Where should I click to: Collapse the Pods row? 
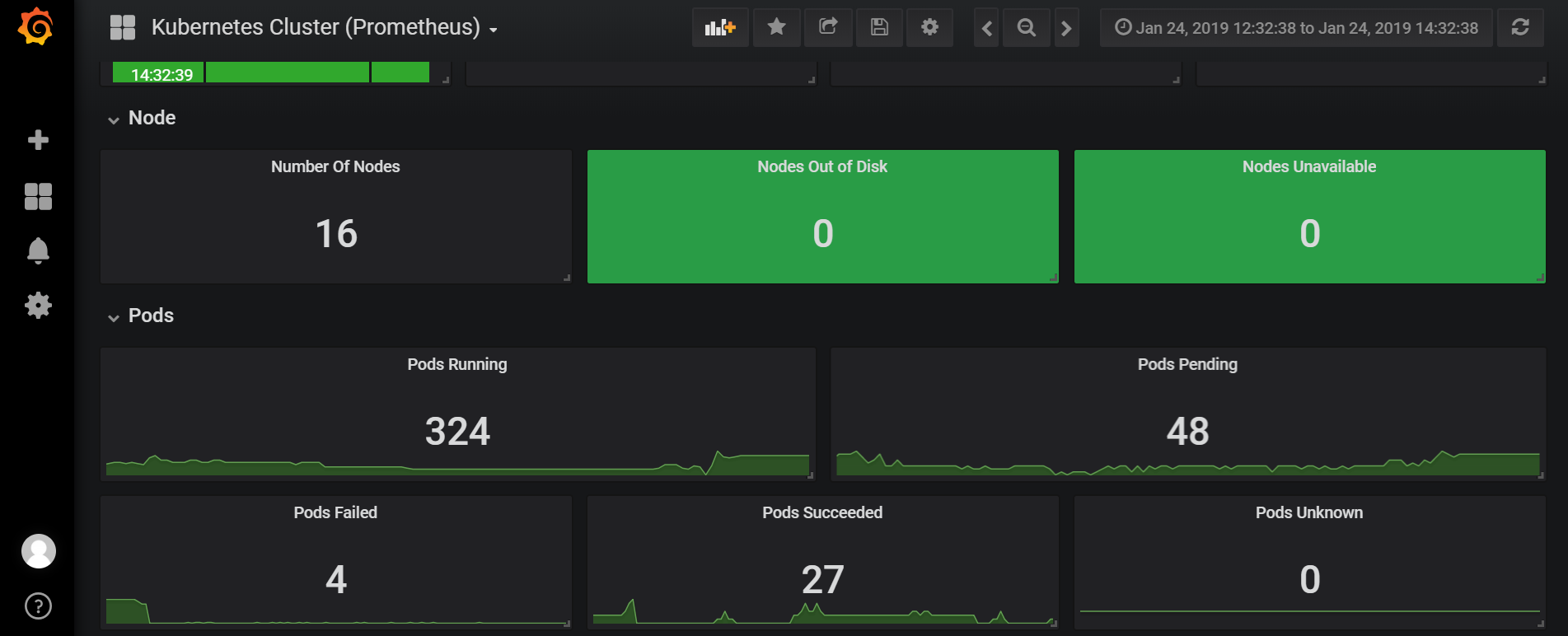click(141, 316)
